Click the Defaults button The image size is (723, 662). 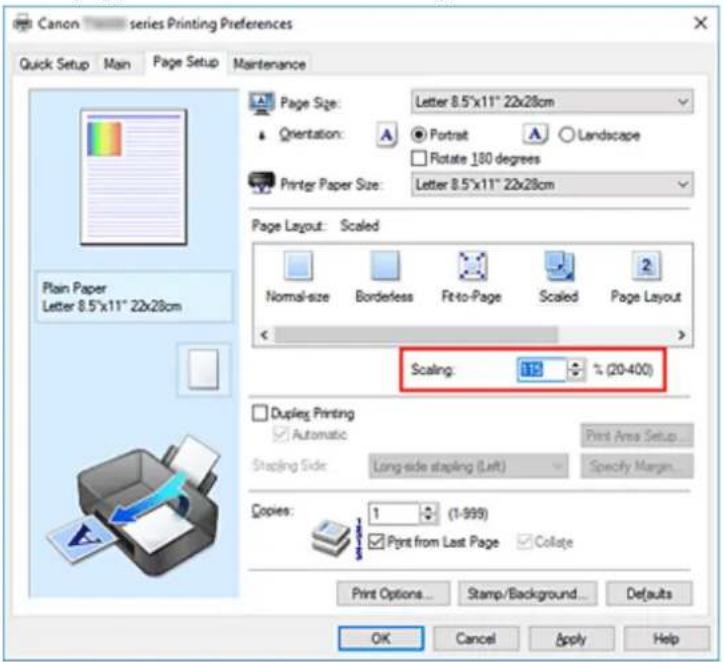[x=649, y=593]
